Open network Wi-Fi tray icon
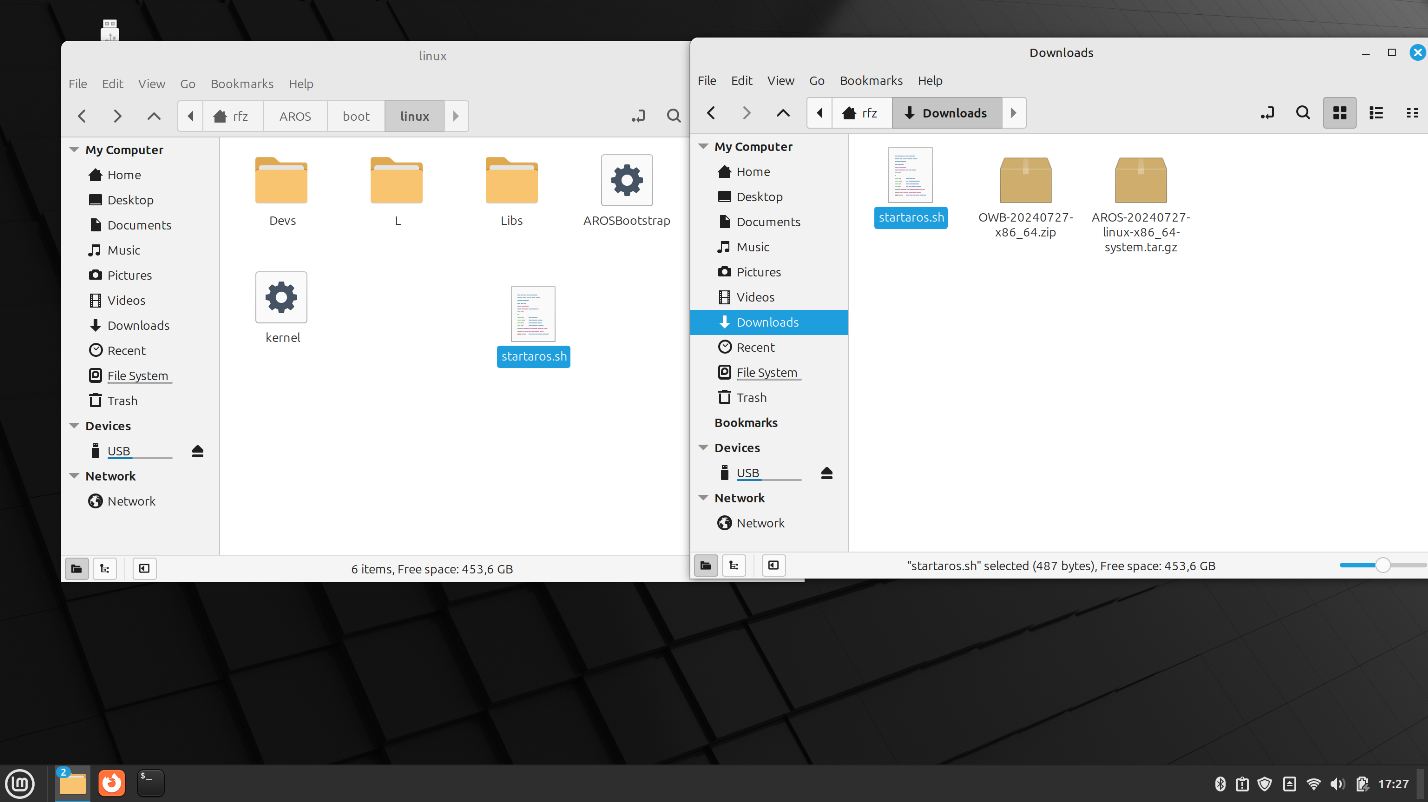The width and height of the screenshot is (1428, 802). pyautogui.click(x=1314, y=784)
